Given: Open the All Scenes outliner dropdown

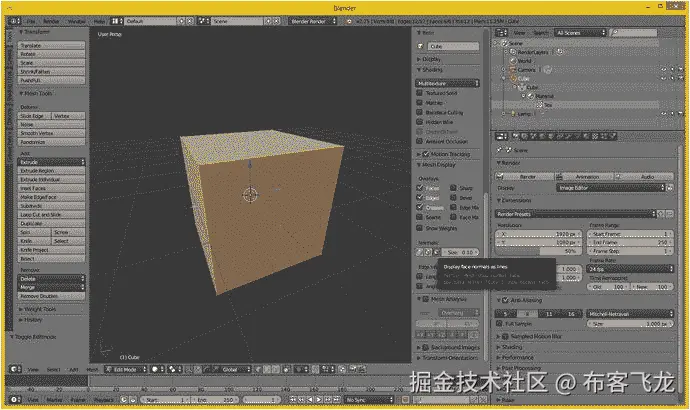Looking at the screenshot, I should click(580, 33).
